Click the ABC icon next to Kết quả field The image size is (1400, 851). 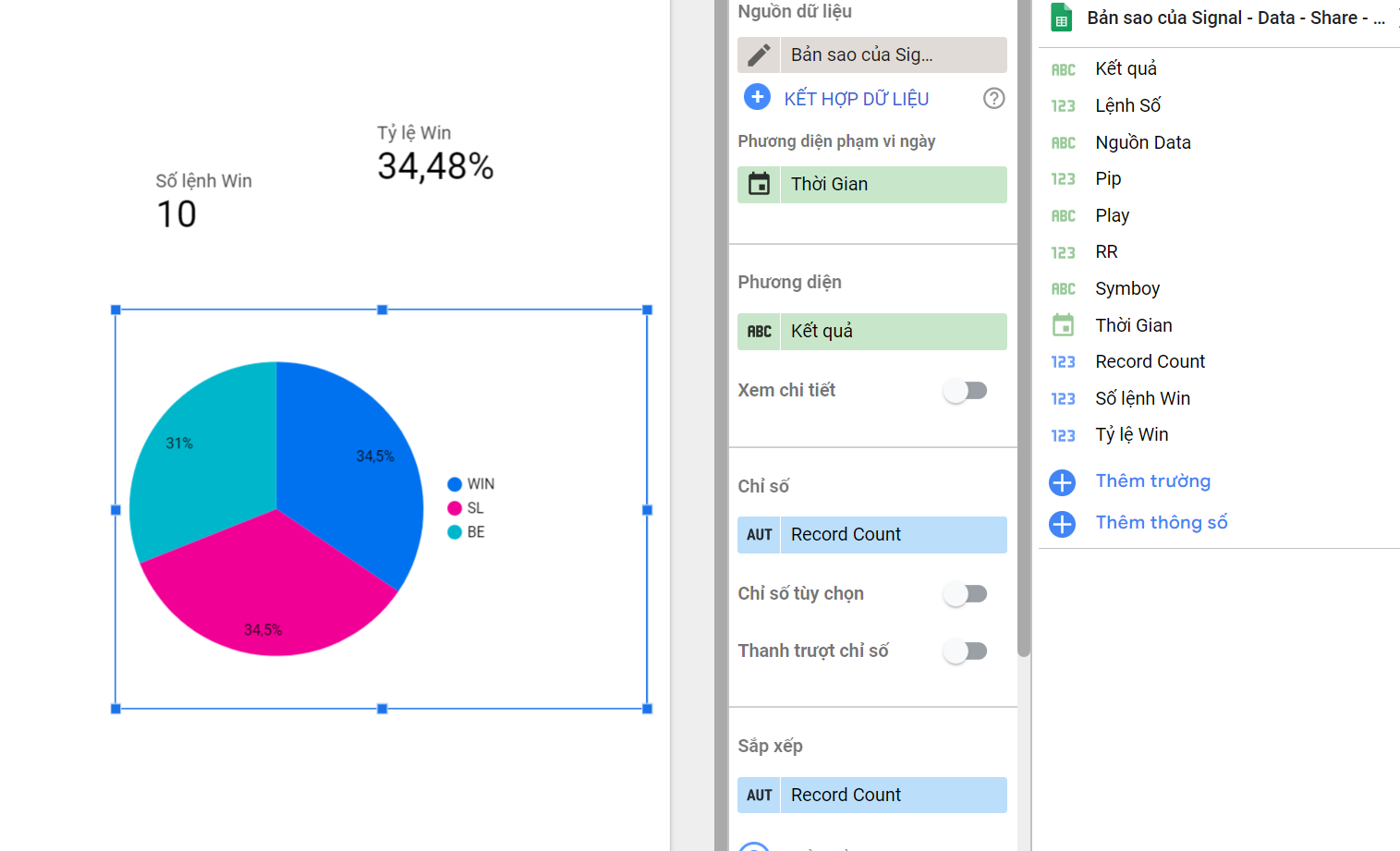click(x=1064, y=69)
